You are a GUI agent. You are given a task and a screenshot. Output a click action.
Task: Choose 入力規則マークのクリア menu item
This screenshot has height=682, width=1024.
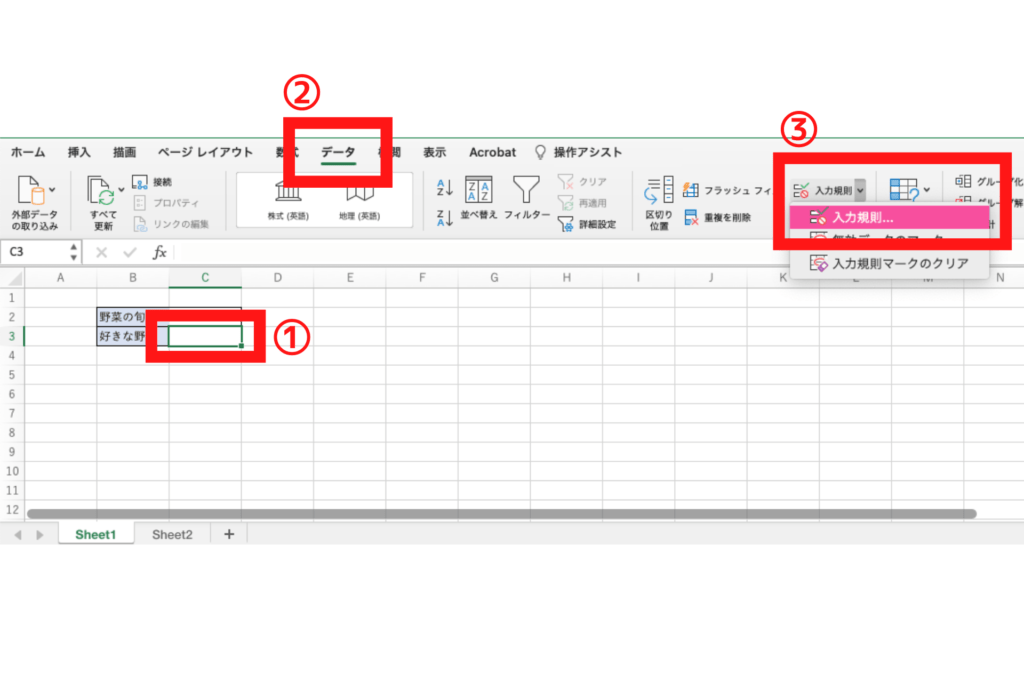(889, 263)
